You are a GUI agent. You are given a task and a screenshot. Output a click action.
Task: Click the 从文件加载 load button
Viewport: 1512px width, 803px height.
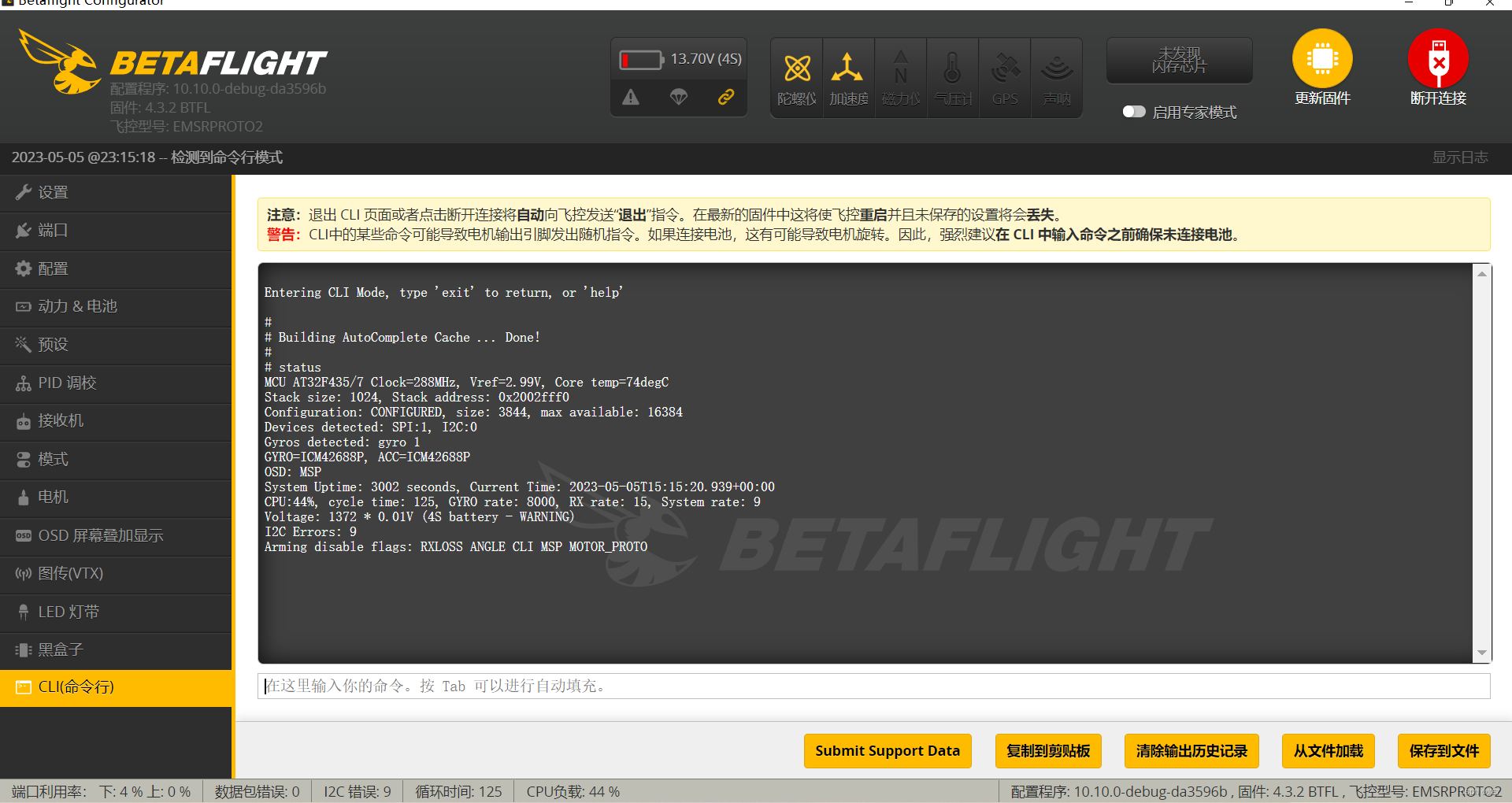point(1329,751)
